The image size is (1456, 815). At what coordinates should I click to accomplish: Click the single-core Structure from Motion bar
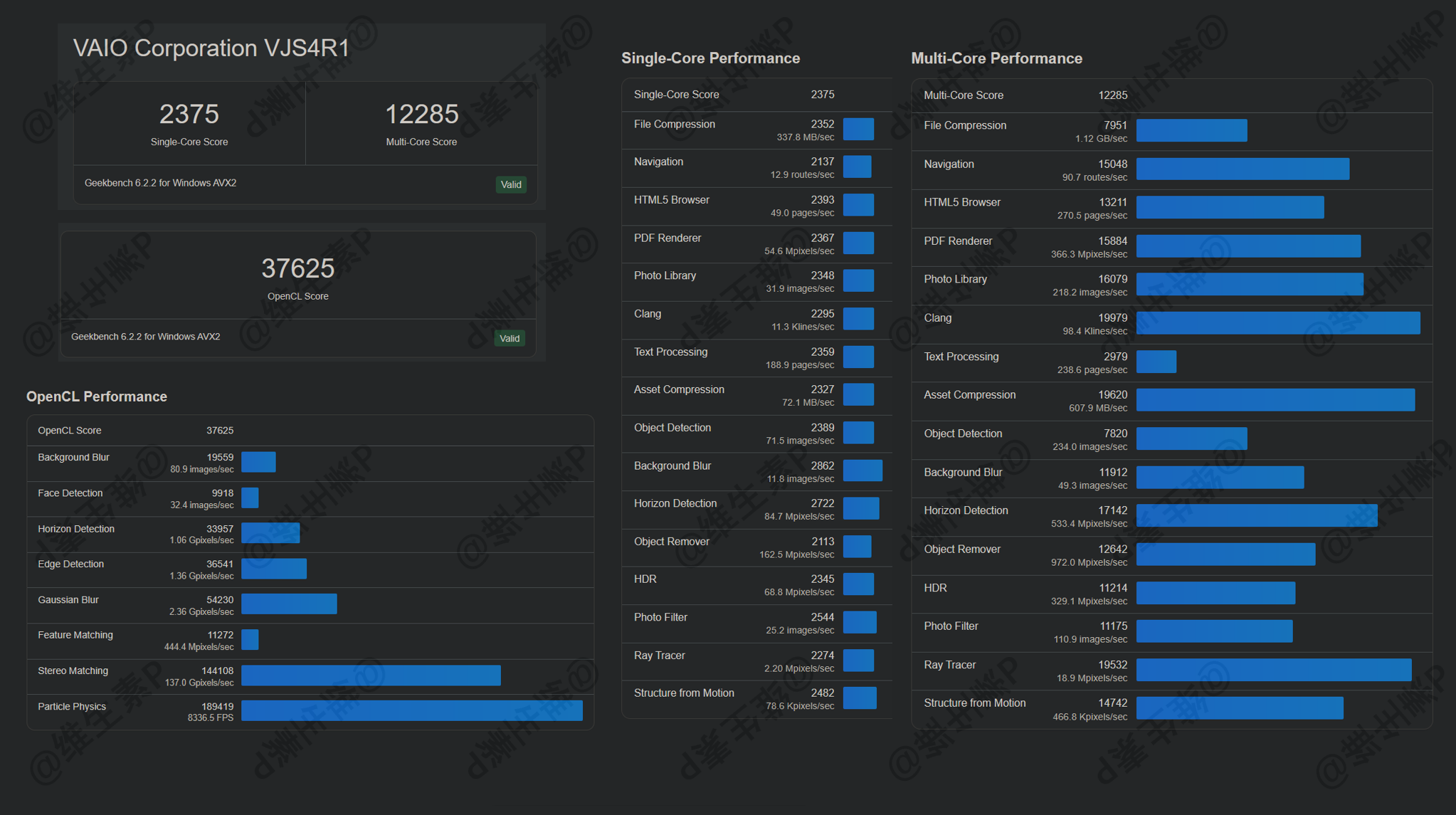pos(860,698)
